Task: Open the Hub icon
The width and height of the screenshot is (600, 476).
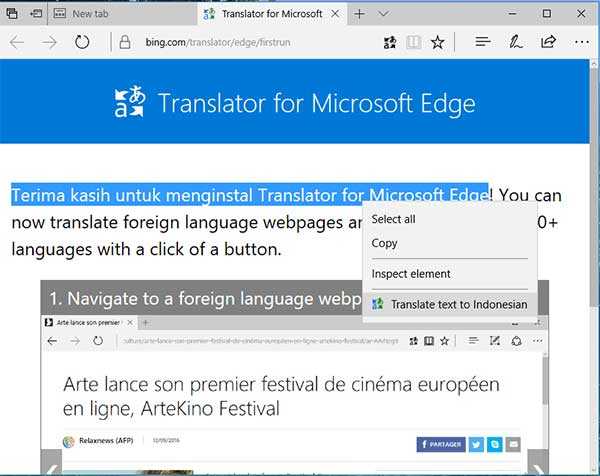Action: pos(483,42)
